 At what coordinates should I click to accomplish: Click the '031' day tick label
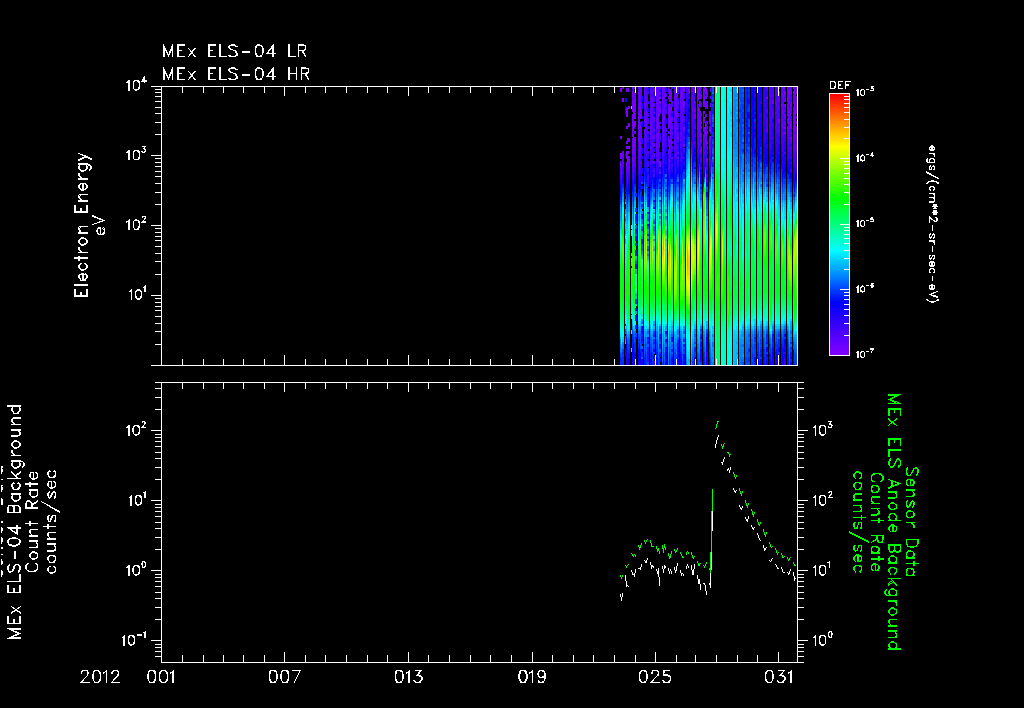click(778, 677)
